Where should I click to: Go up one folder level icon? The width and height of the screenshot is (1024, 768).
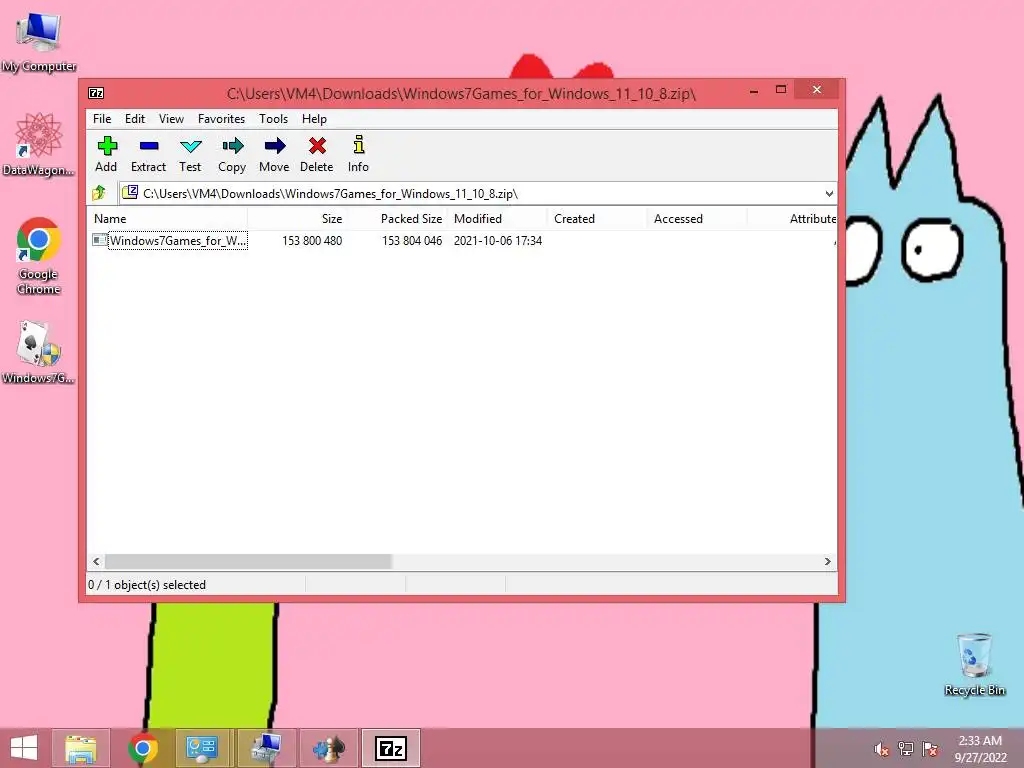pyautogui.click(x=99, y=193)
